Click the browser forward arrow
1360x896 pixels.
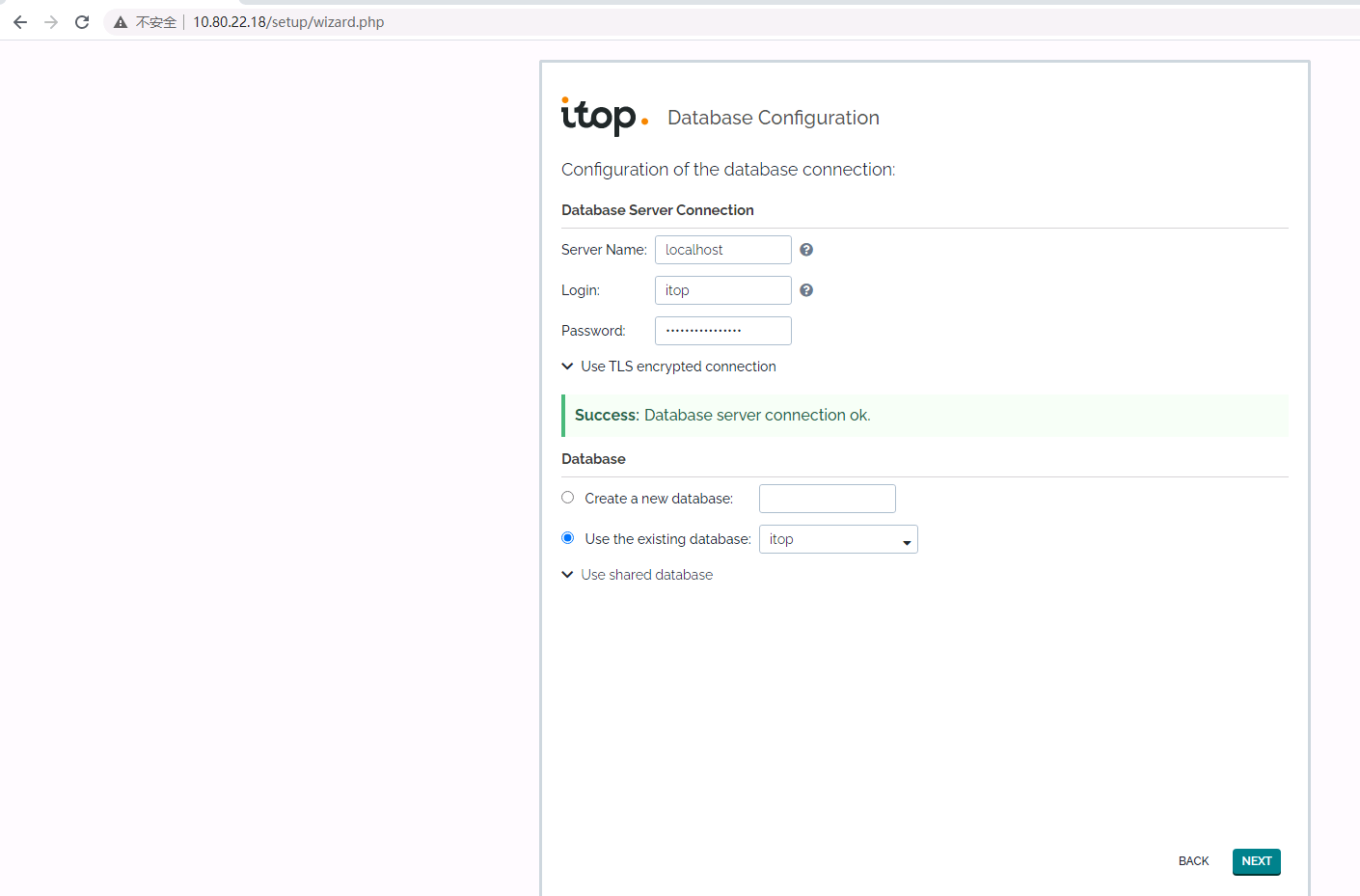tap(51, 22)
